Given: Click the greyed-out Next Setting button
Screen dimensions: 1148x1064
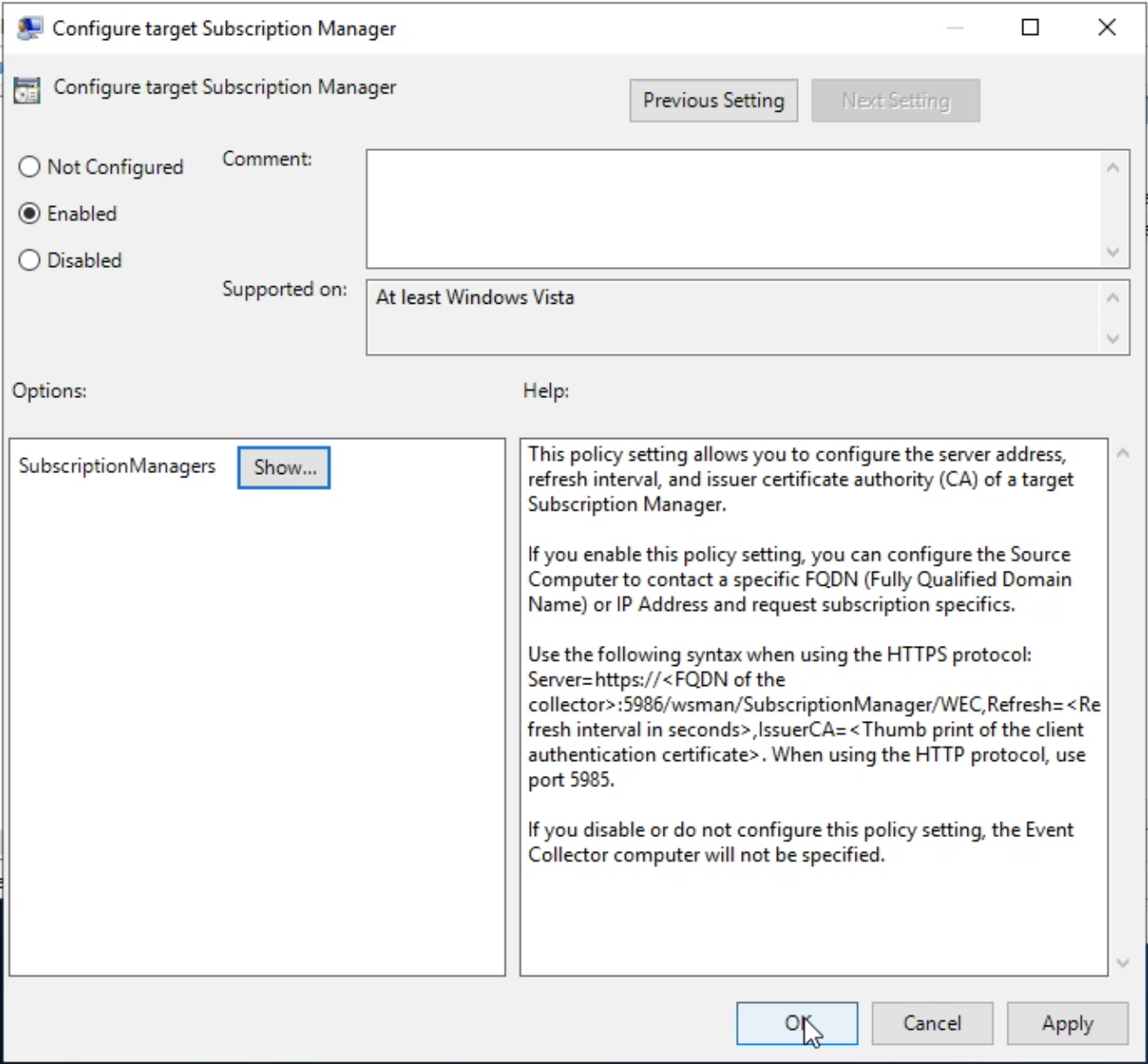Looking at the screenshot, I should click(896, 100).
